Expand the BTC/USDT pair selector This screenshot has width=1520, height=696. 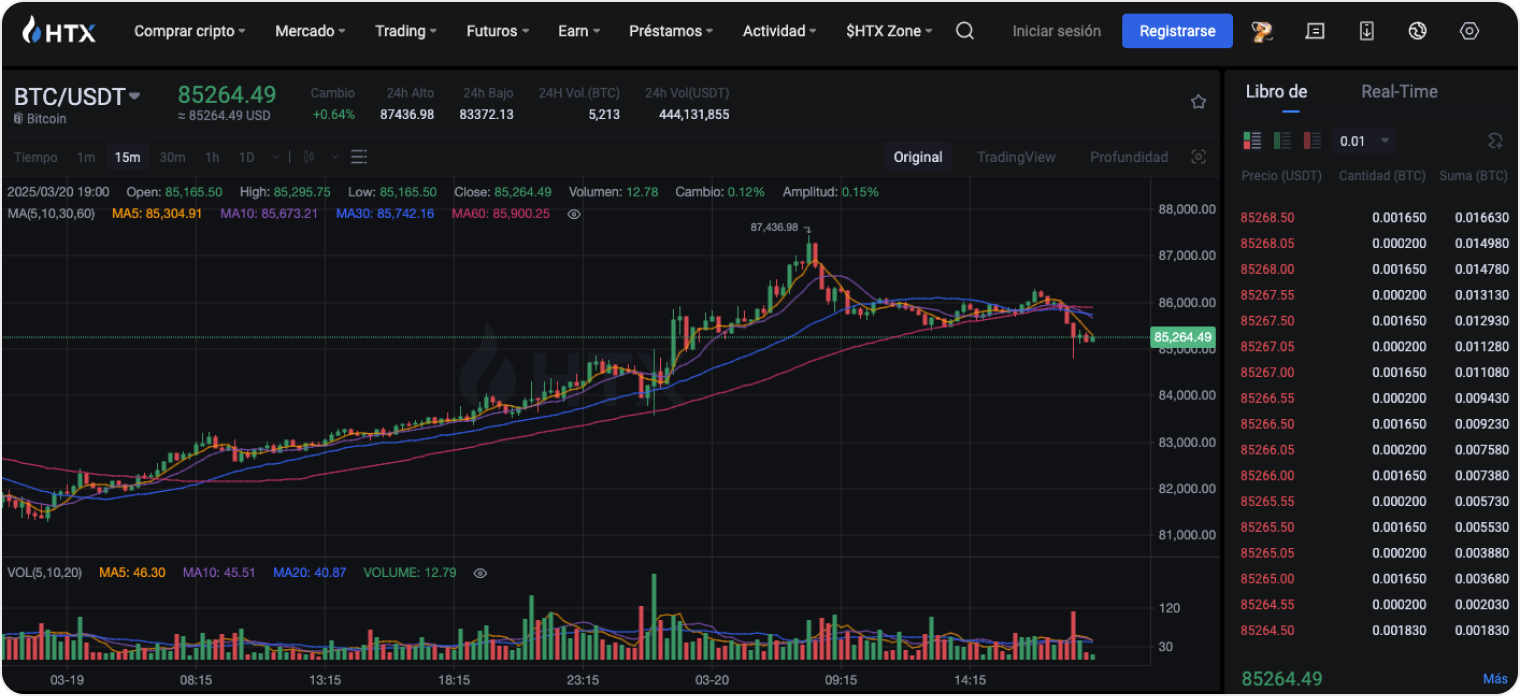point(135,96)
